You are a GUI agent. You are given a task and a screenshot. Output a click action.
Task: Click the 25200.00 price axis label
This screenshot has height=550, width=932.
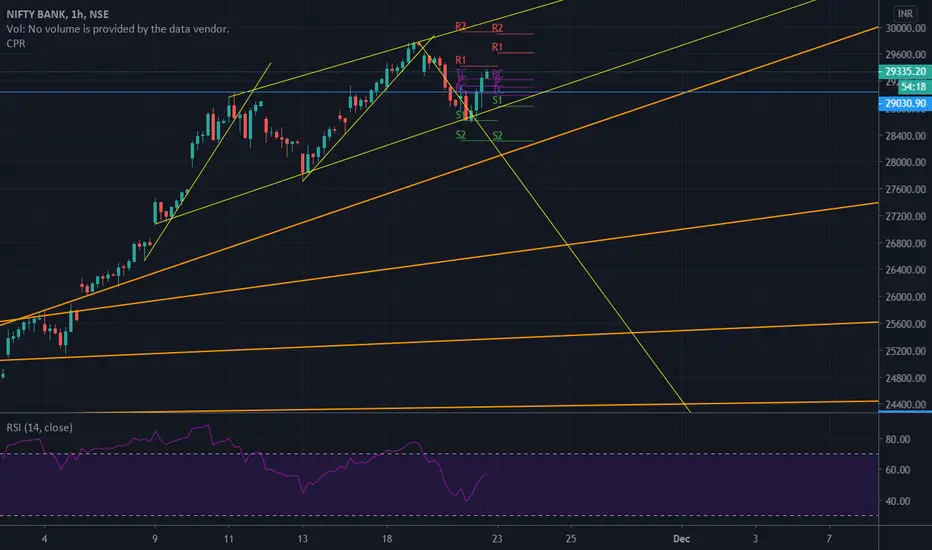pyautogui.click(x=905, y=351)
